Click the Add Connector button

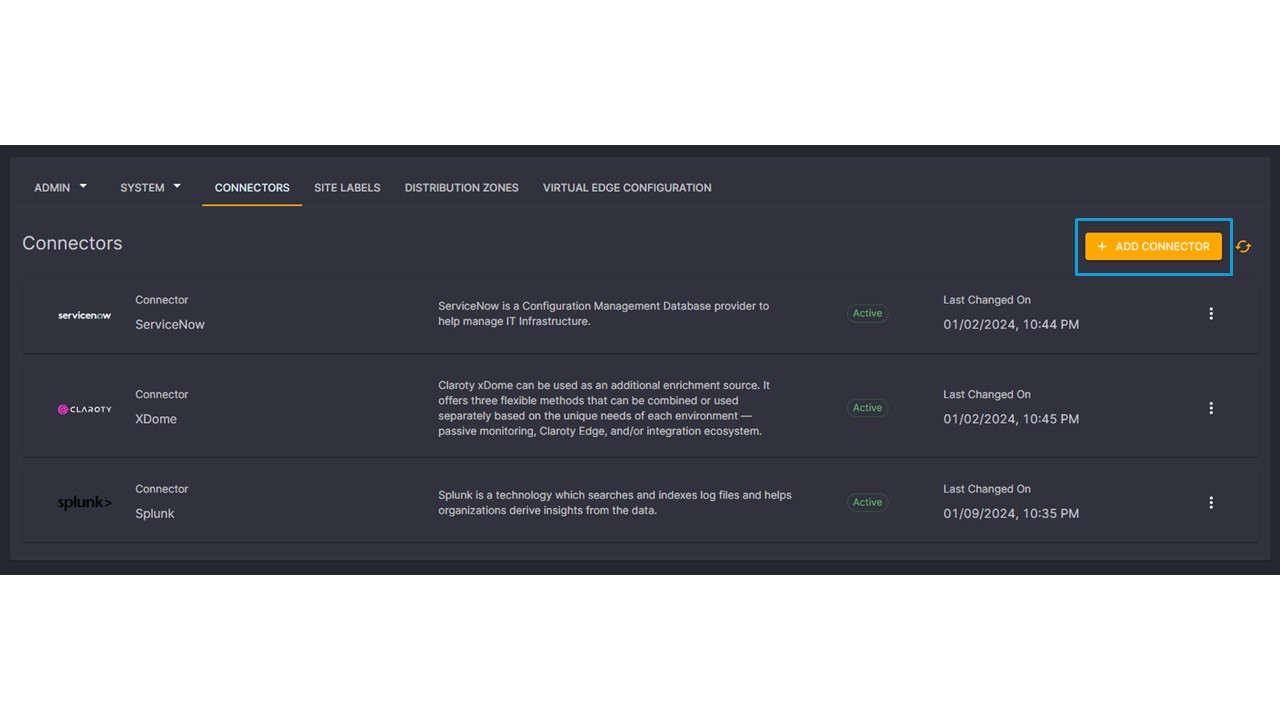tap(1153, 246)
